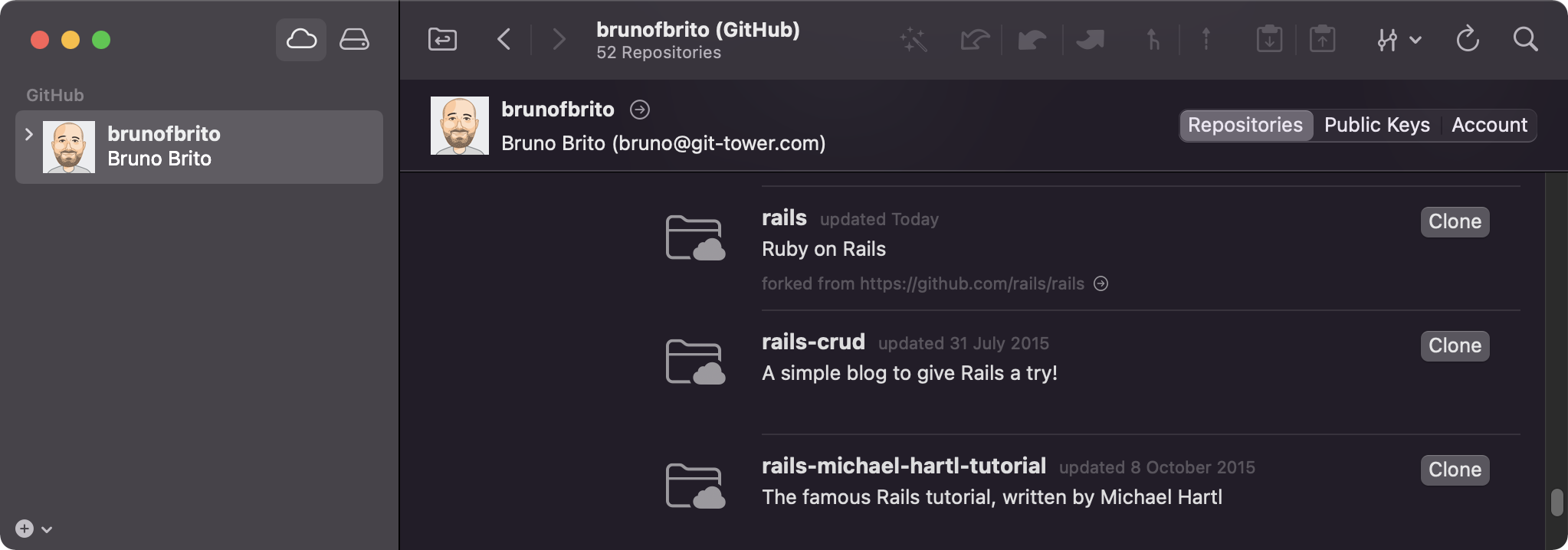This screenshot has width=1568, height=550.
Task: Open forked-from rails/rails link arrow
Action: click(1101, 284)
